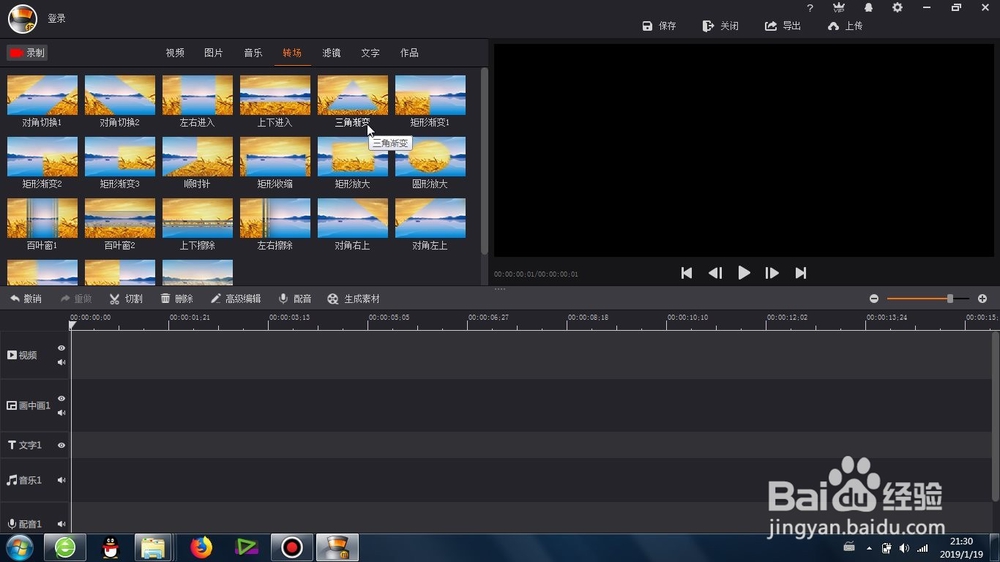
Task: Switch to the 视频 tab
Action: point(175,53)
